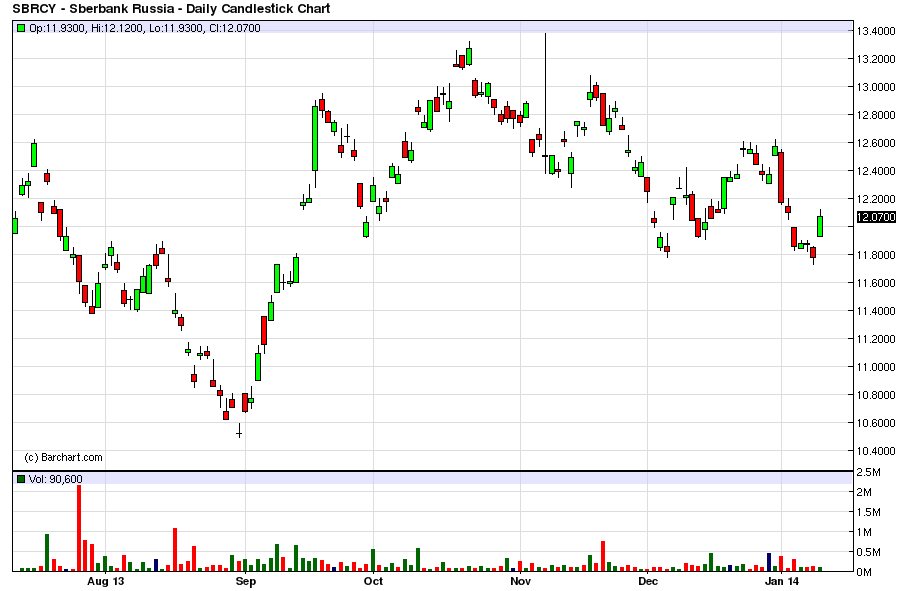Click the 2.5M volume axis label
The image size is (902, 591).
(x=868, y=472)
